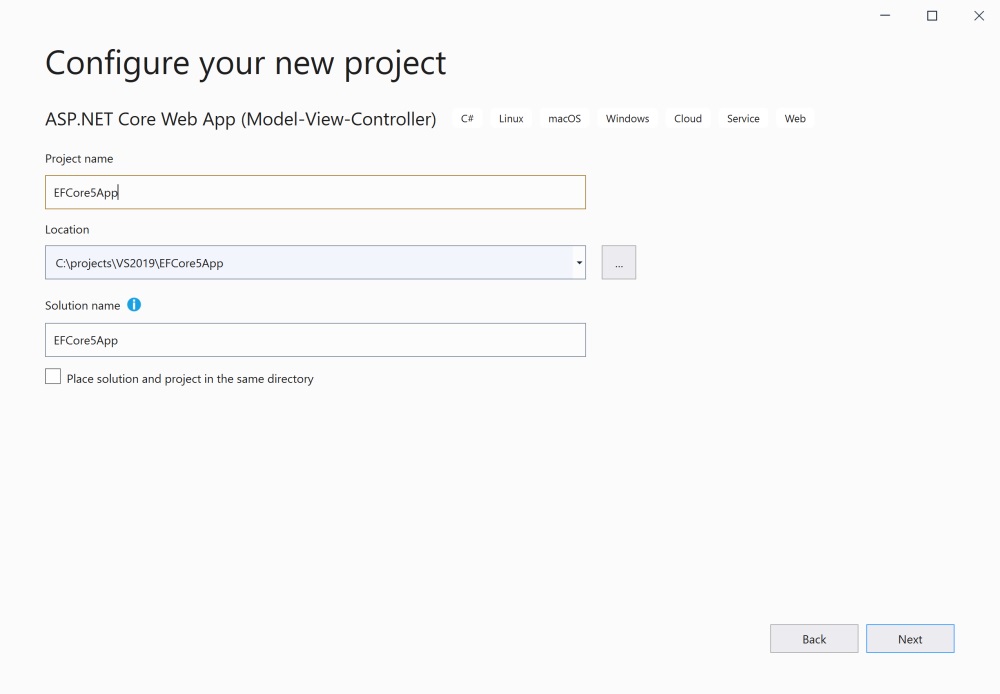The height and width of the screenshot is (694, 1000).
Task: Click the C# tag
Action: 467,119
